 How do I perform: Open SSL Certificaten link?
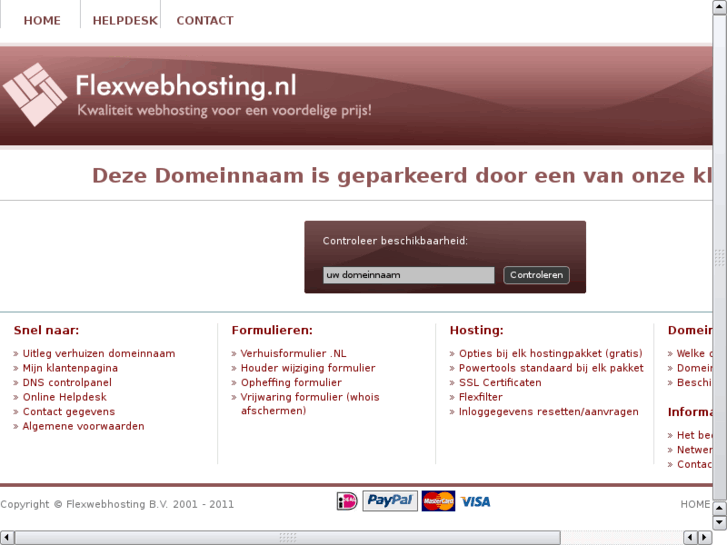point(500,382)
